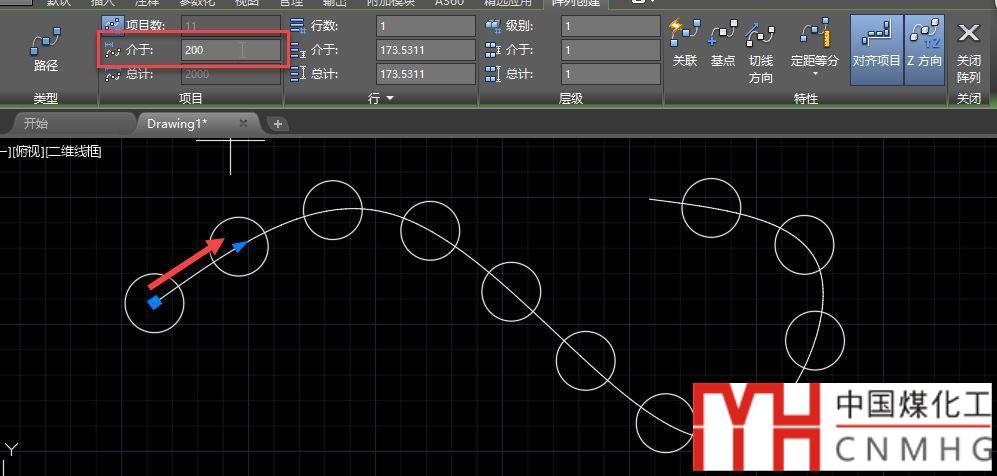Select the Drawing1* document tab

[176, 124]
